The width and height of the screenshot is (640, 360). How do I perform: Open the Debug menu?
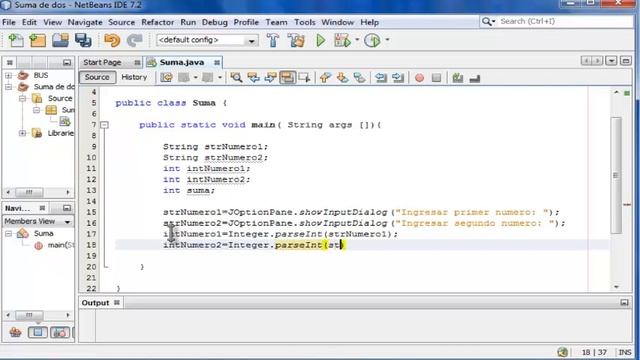(x=215, y=22)
